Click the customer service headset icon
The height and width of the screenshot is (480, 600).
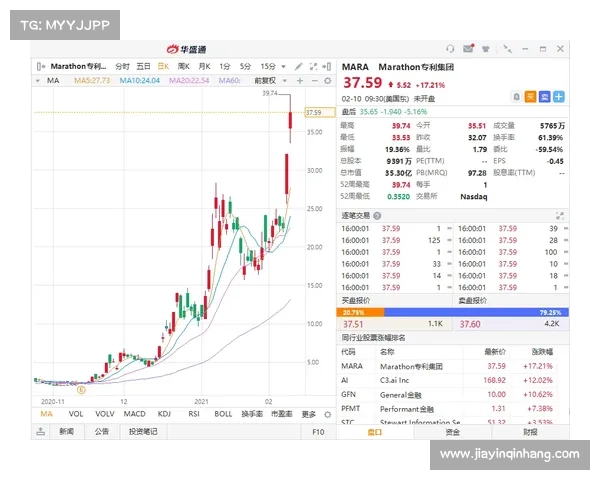tap(450, 49)
